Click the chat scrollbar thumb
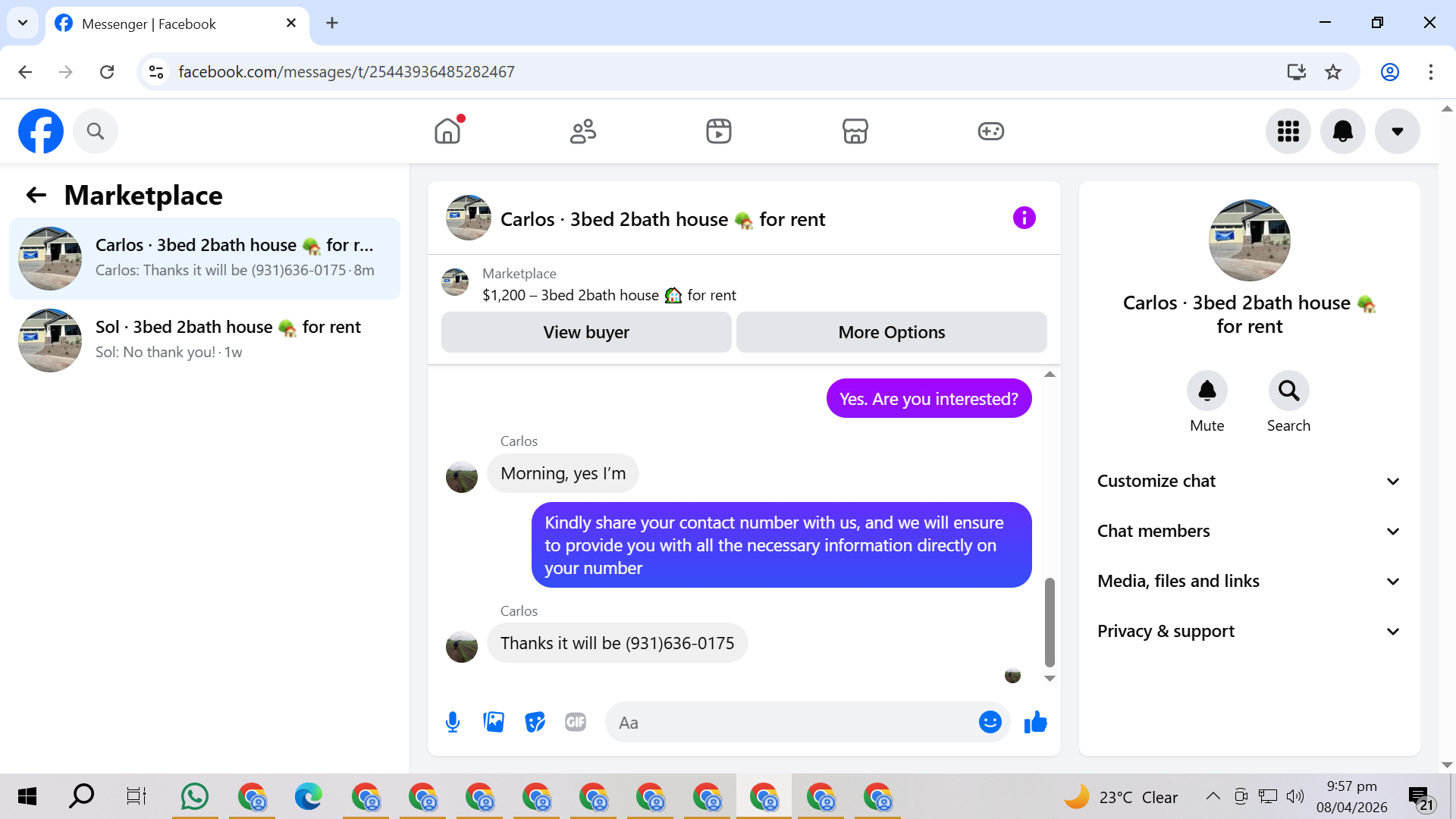This screenshot has width=1456, height=819. (1050, 622)
